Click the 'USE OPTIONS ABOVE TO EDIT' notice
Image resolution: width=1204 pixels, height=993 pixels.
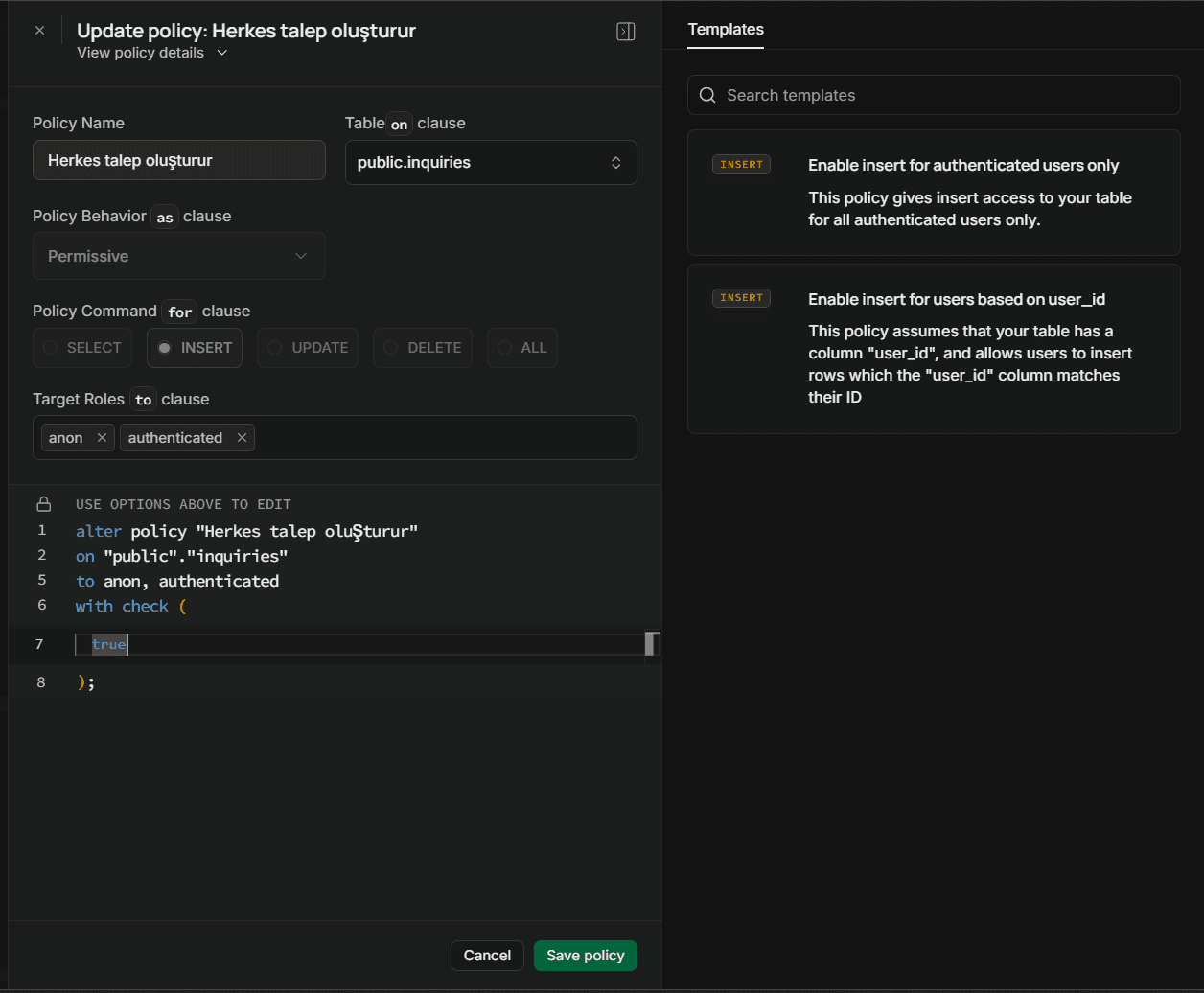(x=183, y=504)
